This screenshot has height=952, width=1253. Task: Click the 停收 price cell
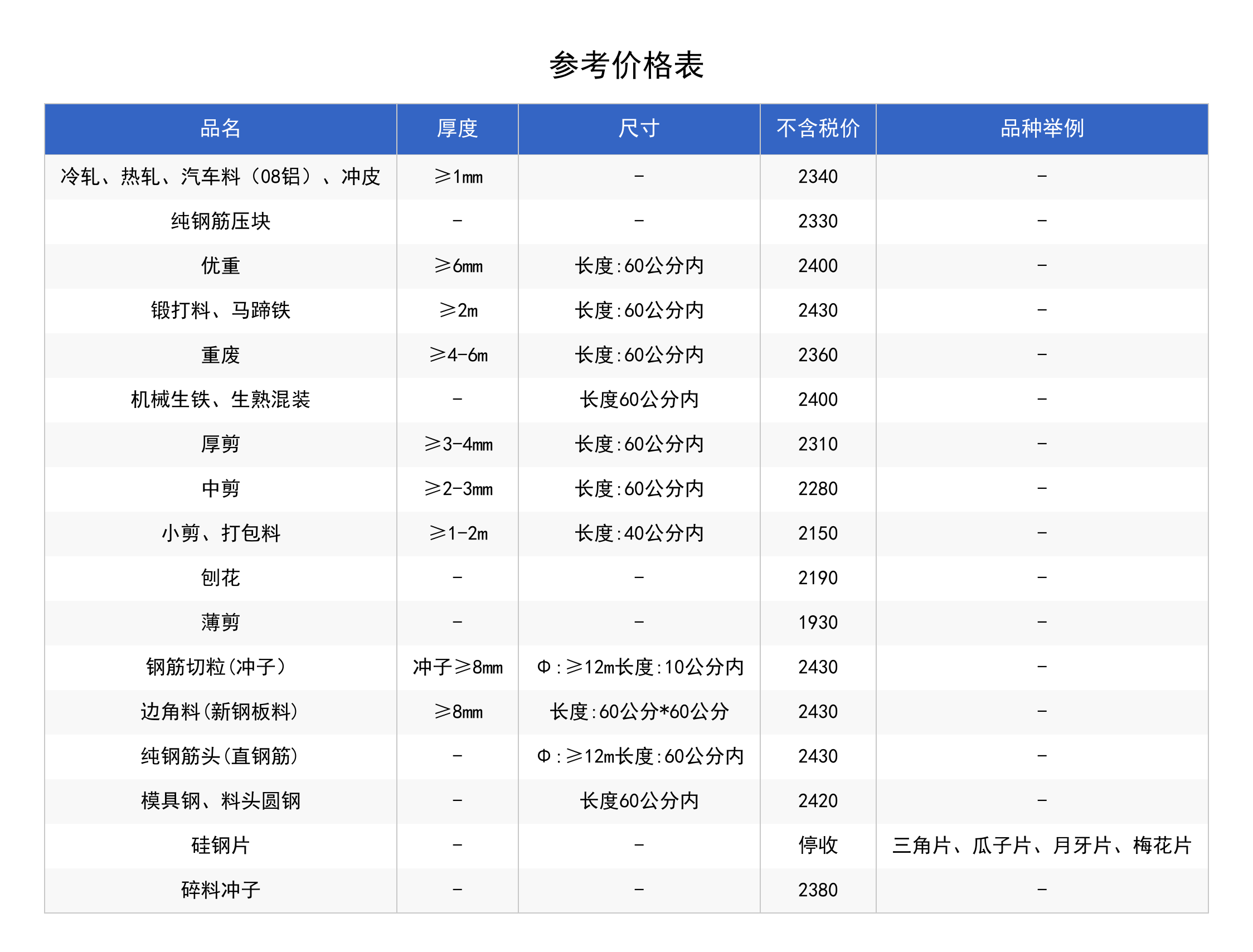[817, 846]
